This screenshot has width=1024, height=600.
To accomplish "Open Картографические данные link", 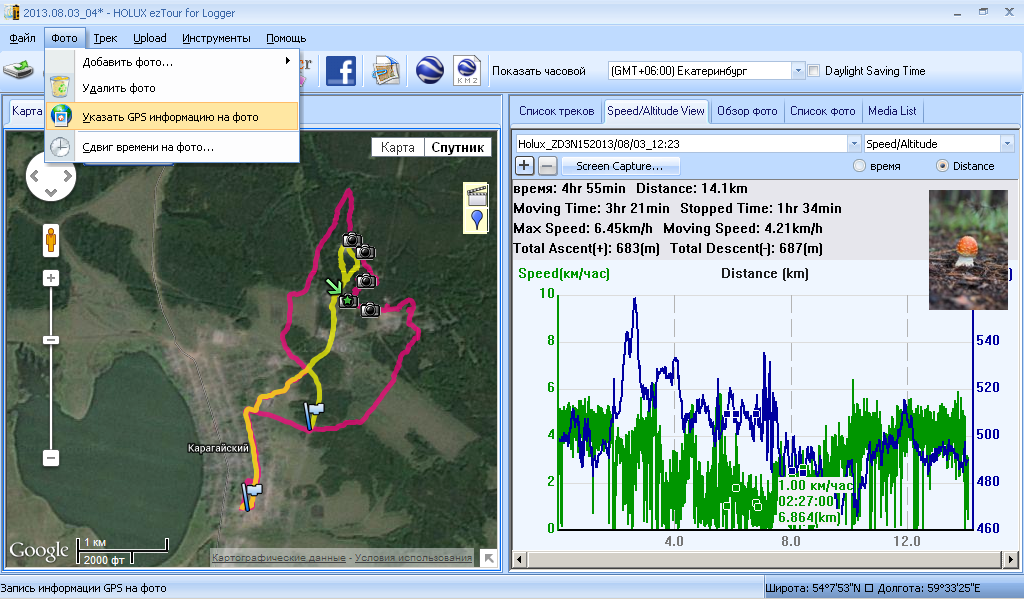I will click(x=279, y=558).
